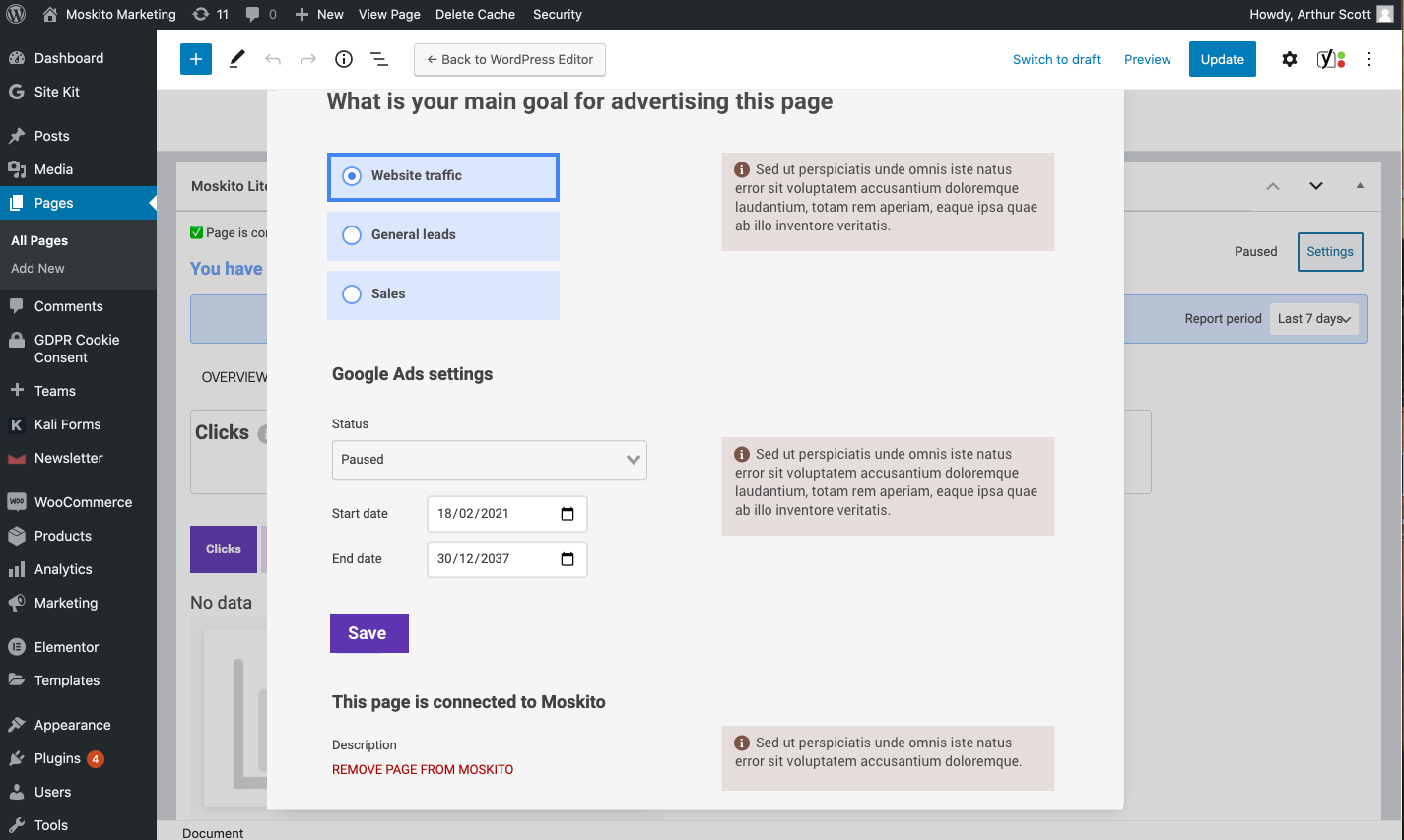Open Security in admin bar

tap(558, 14)
